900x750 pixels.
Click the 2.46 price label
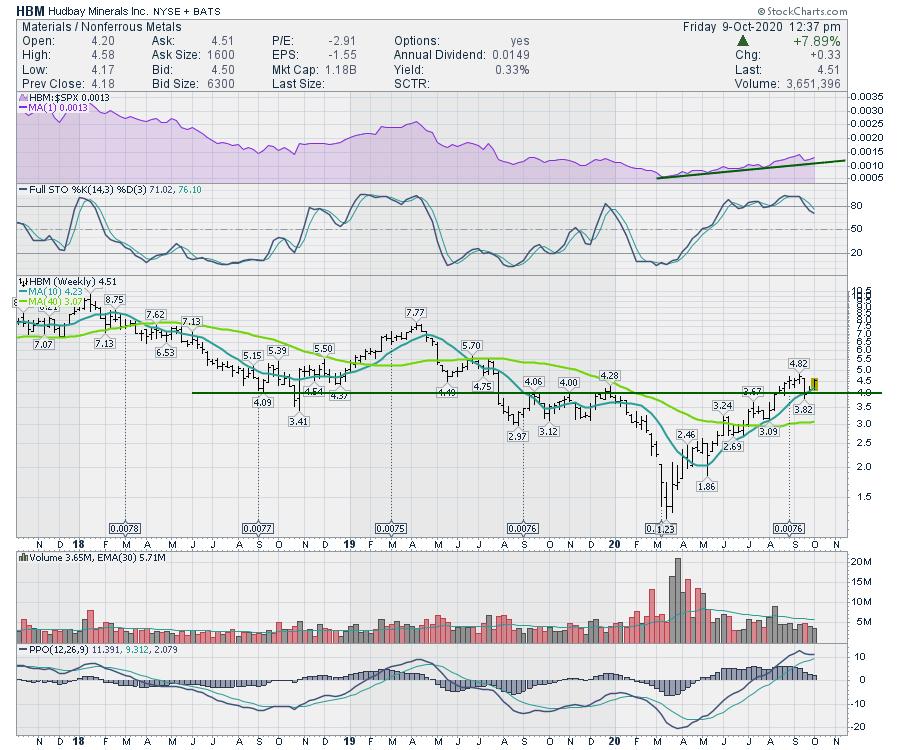click(x=686, y=434)
